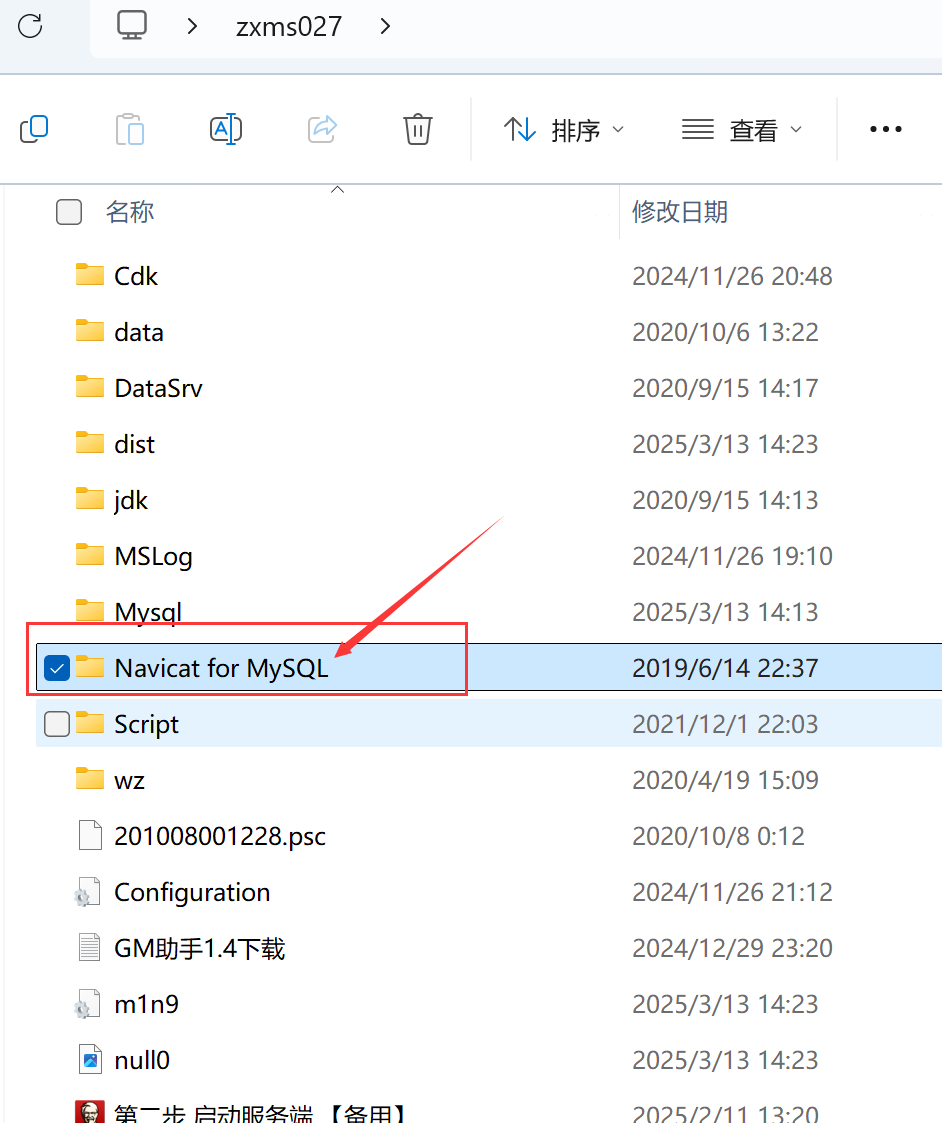Check the box next to Script folder

coord(57,724)
